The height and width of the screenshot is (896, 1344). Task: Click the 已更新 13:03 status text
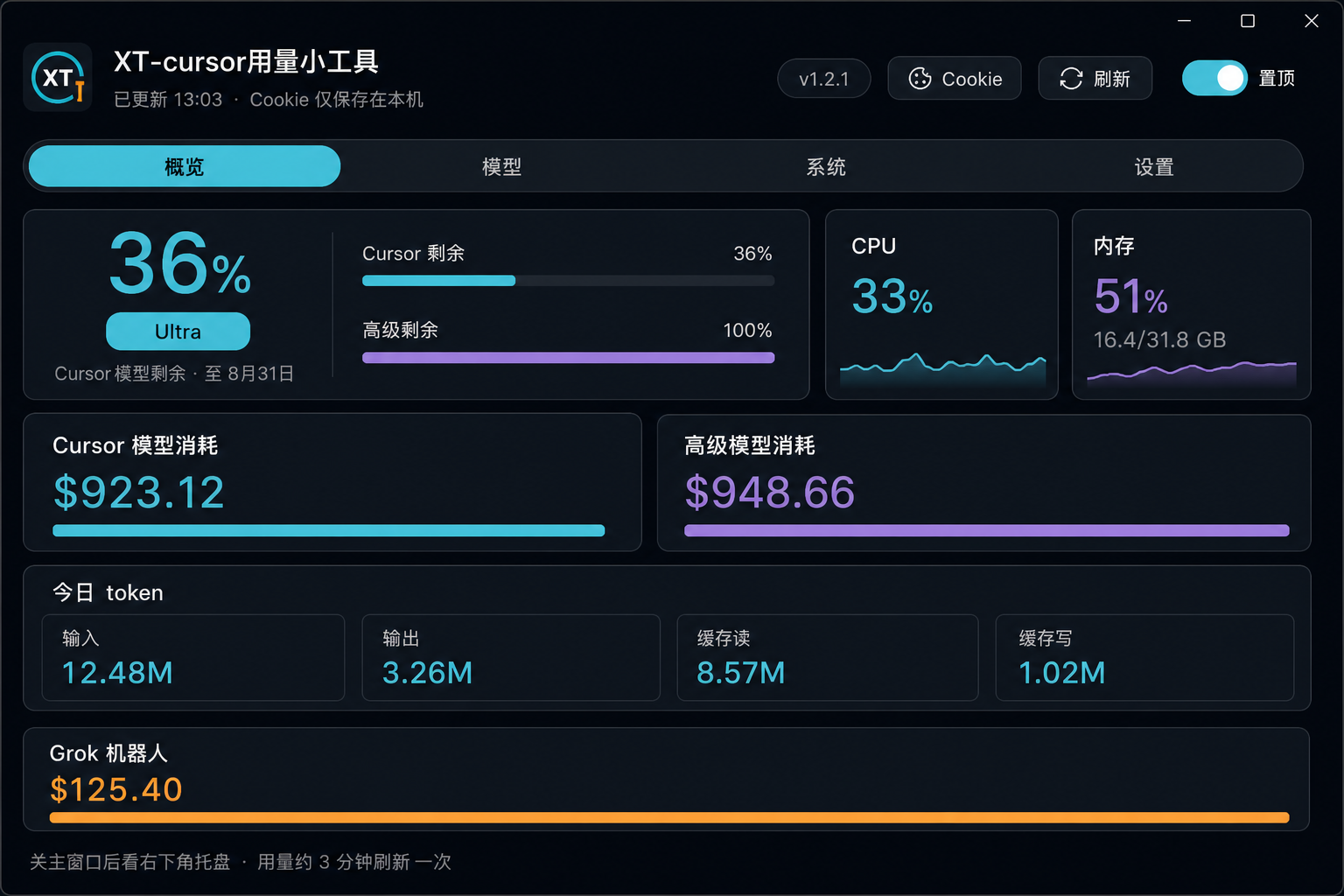point(168,100)
